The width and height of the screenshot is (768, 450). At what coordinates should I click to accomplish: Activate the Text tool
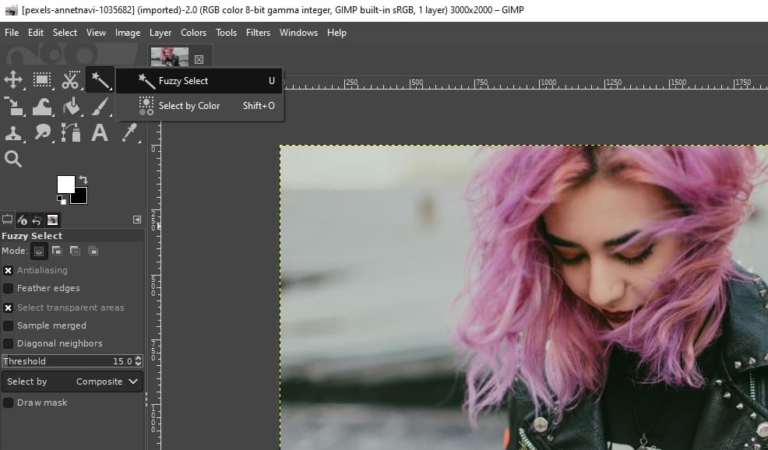click(x=99, y=132)
